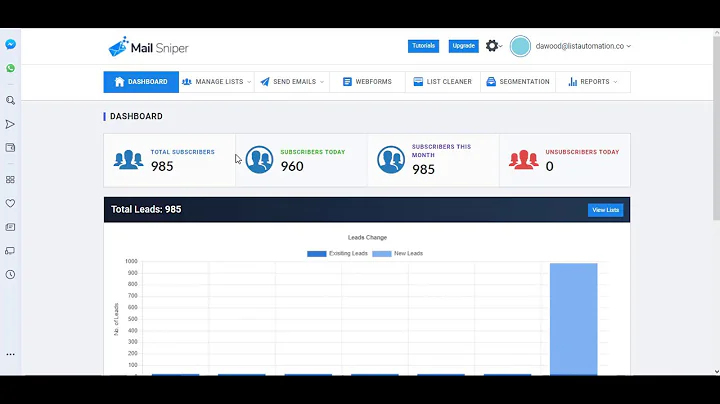Screen dimensions: 720x404
Task: Expand the Send Emails dropdown arrow
Action: pos(322,82)
